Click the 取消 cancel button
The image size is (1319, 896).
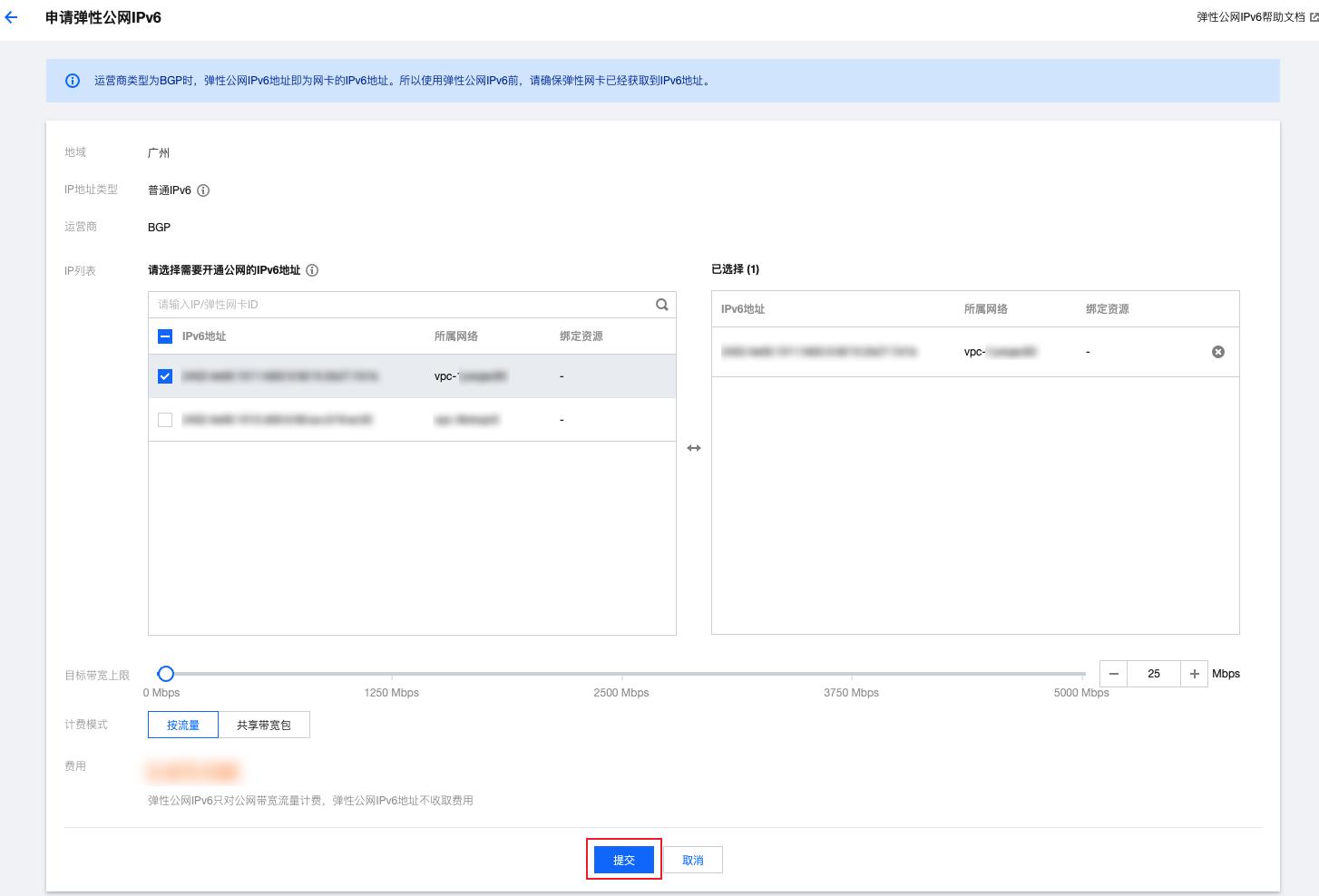(x=693, y=860)
